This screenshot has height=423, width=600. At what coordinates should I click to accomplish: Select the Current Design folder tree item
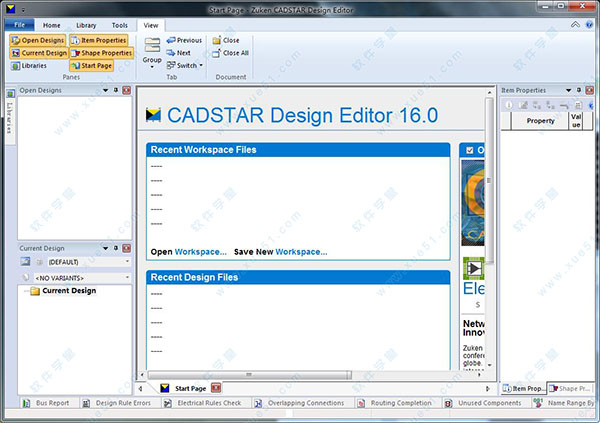pos(64,291)
